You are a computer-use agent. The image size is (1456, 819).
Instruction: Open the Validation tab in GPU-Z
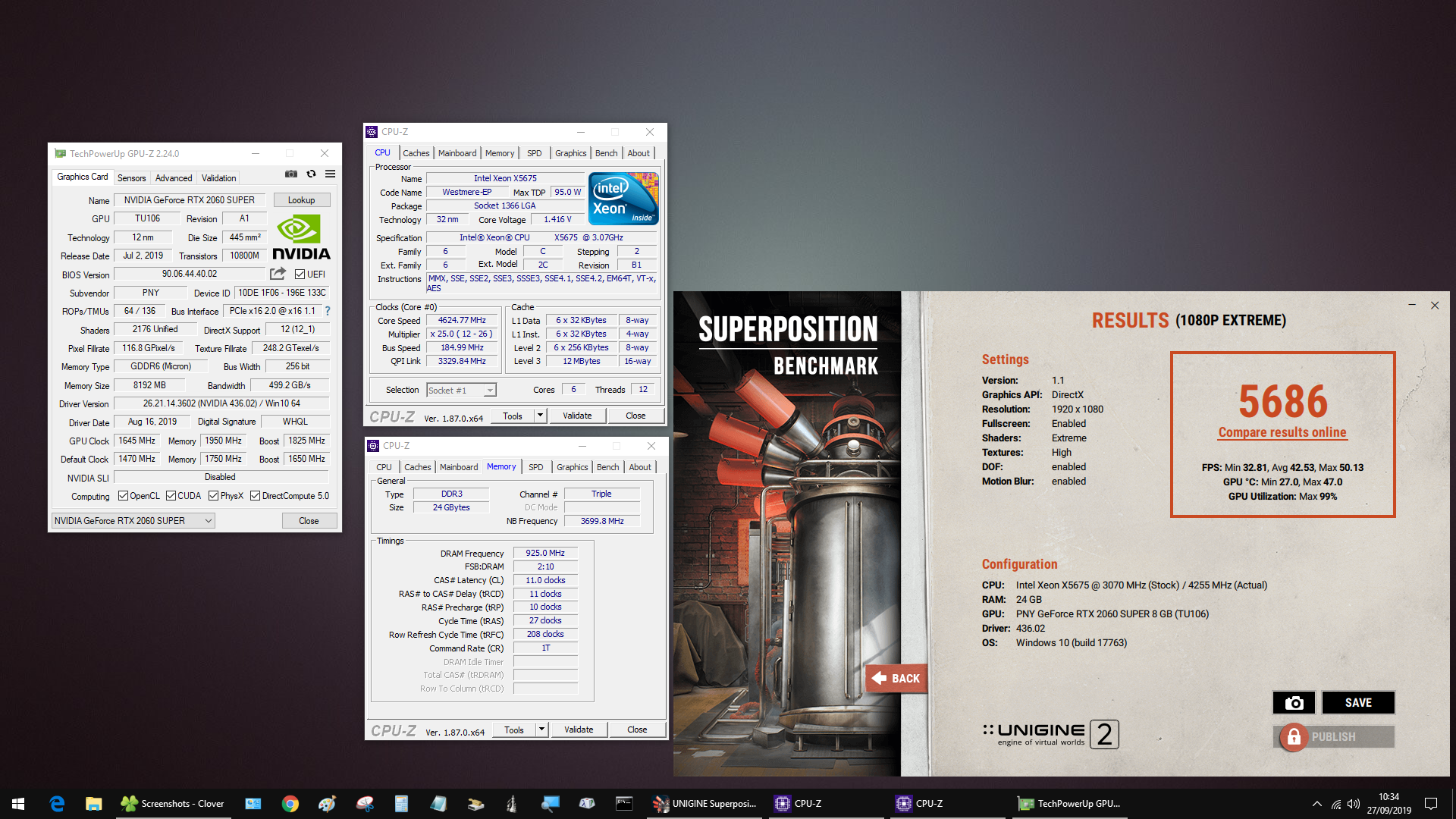point(218,178)
